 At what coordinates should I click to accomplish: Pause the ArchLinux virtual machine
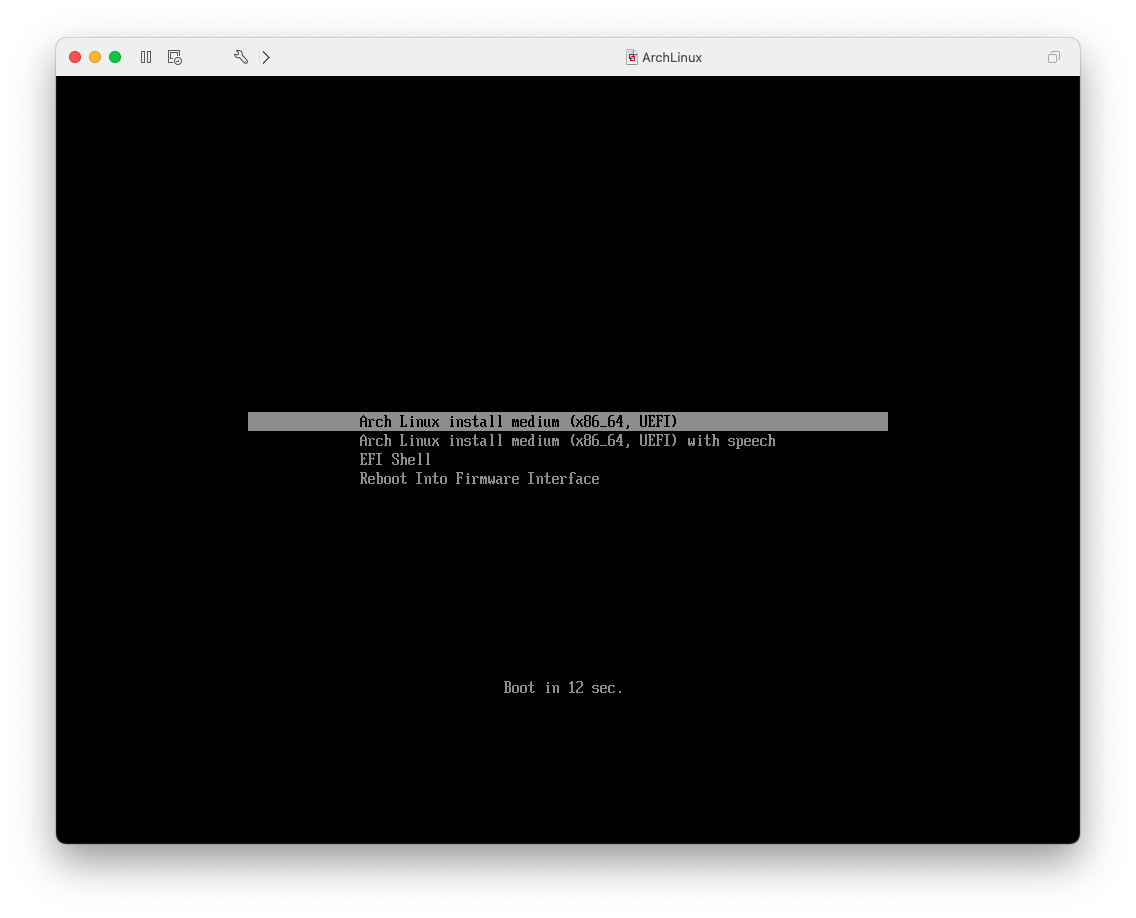146,57
